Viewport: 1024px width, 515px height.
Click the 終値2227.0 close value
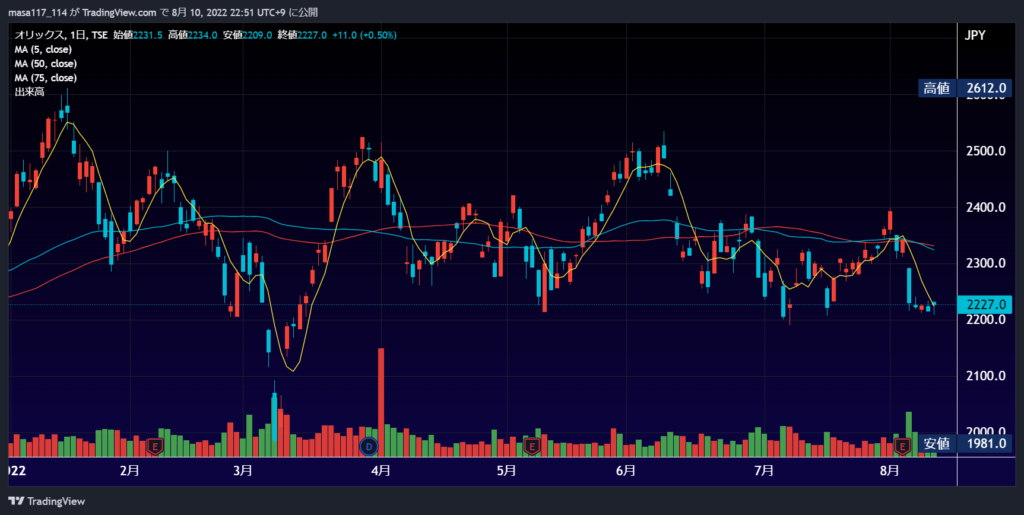[302, 35]
